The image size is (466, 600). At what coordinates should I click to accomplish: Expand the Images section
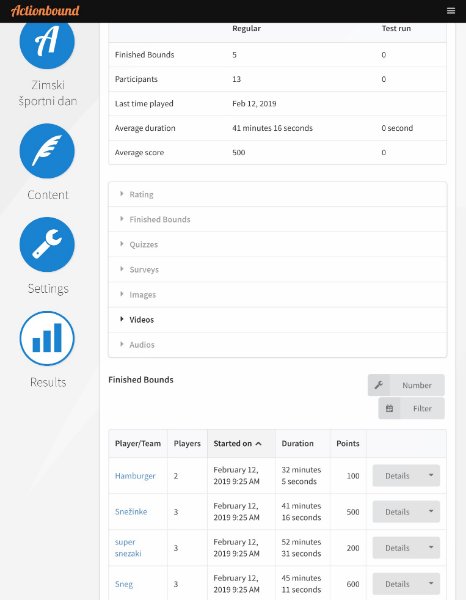[x=277, y=295]
